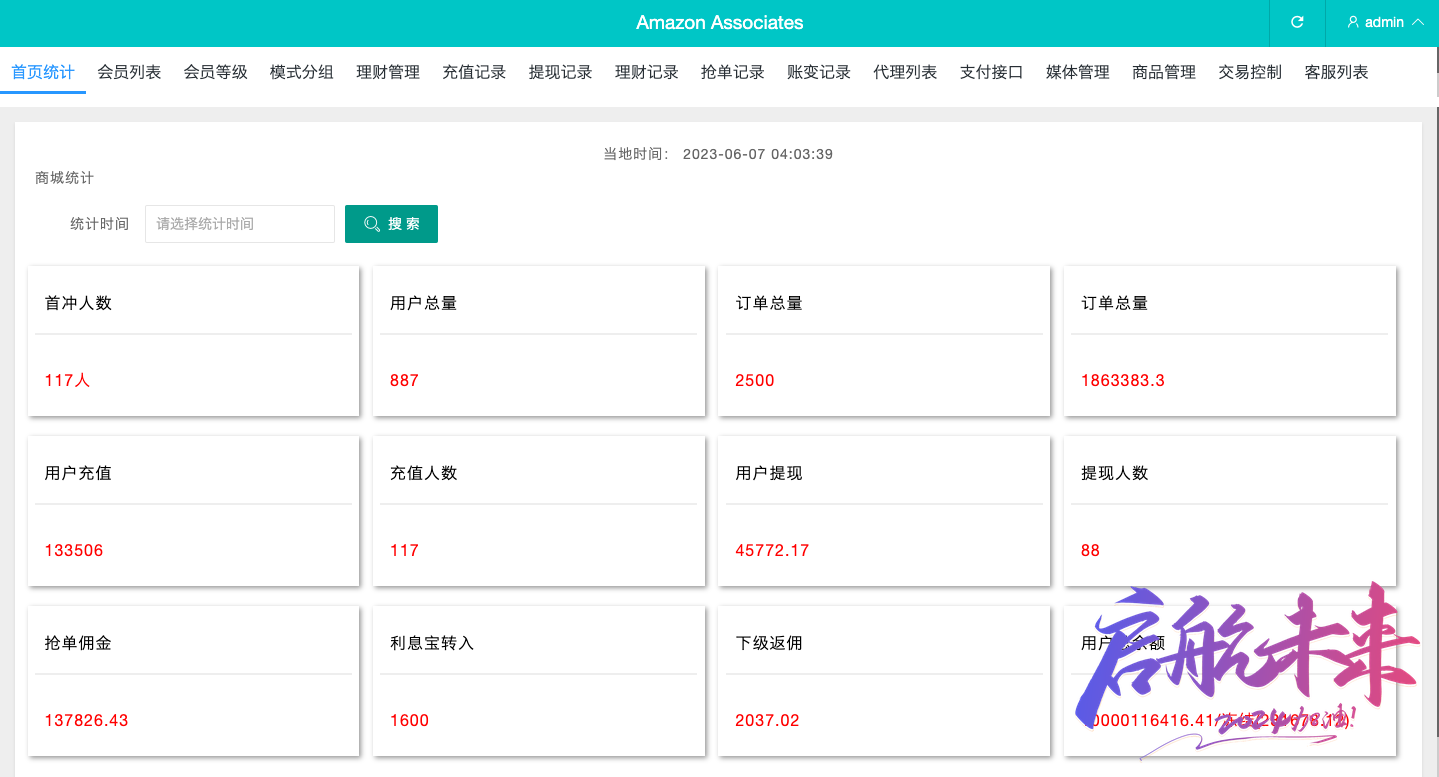
Task: Open the 商品管理 menu item
Action: (1164, 72)
